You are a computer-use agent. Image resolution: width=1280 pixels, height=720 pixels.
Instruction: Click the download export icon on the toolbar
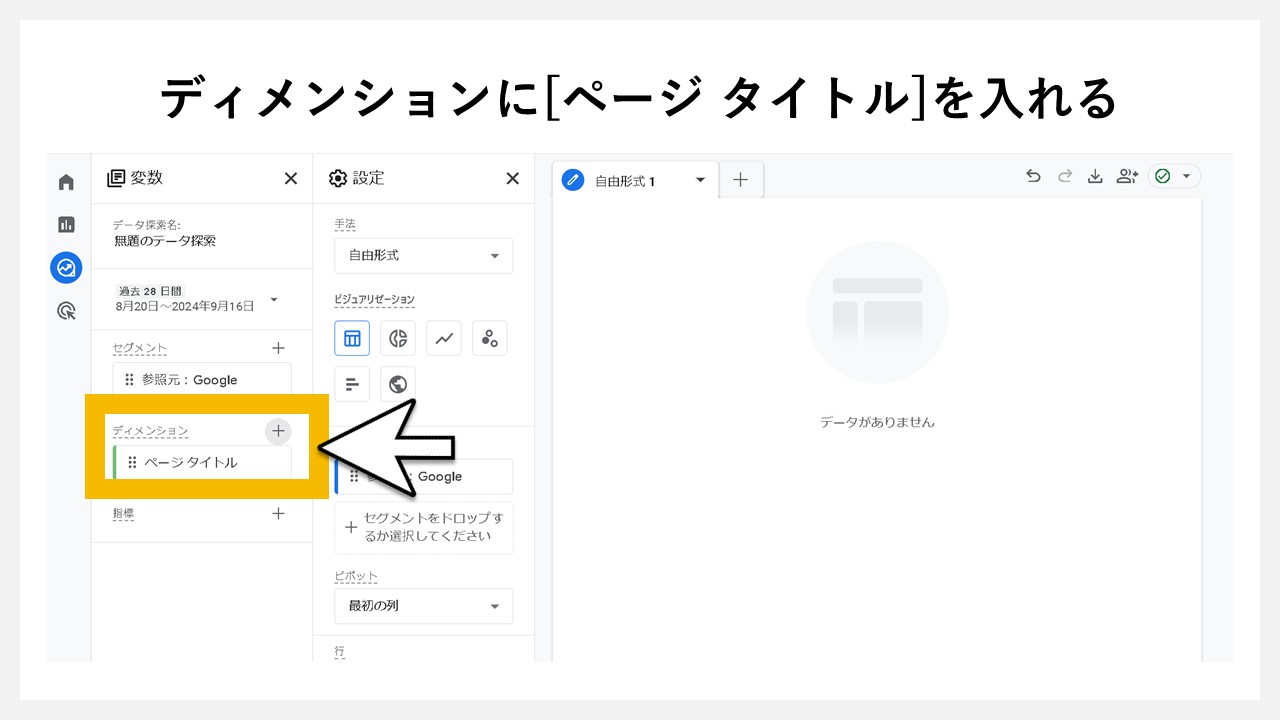1095,175
